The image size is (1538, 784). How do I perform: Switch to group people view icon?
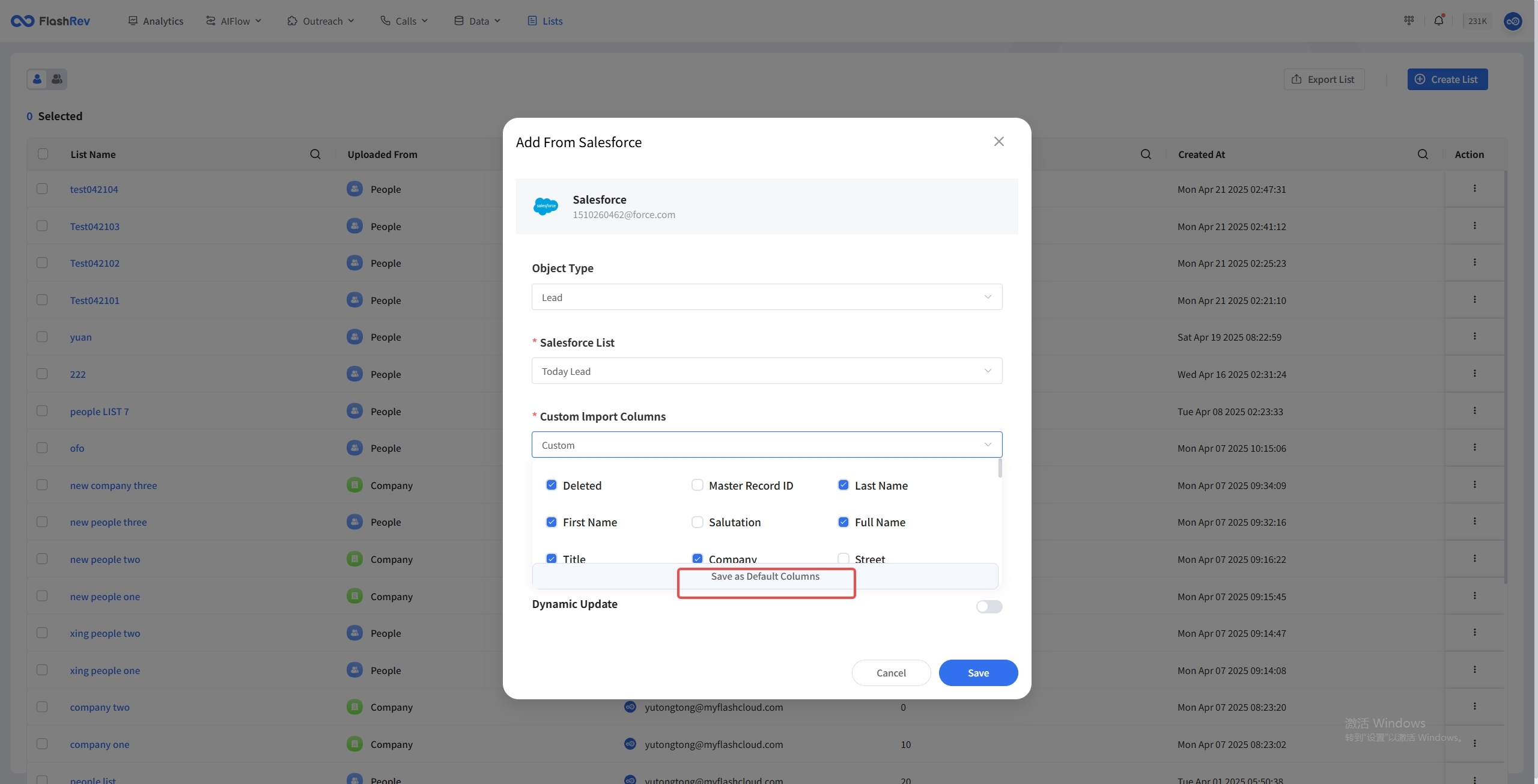coord(57,79)
